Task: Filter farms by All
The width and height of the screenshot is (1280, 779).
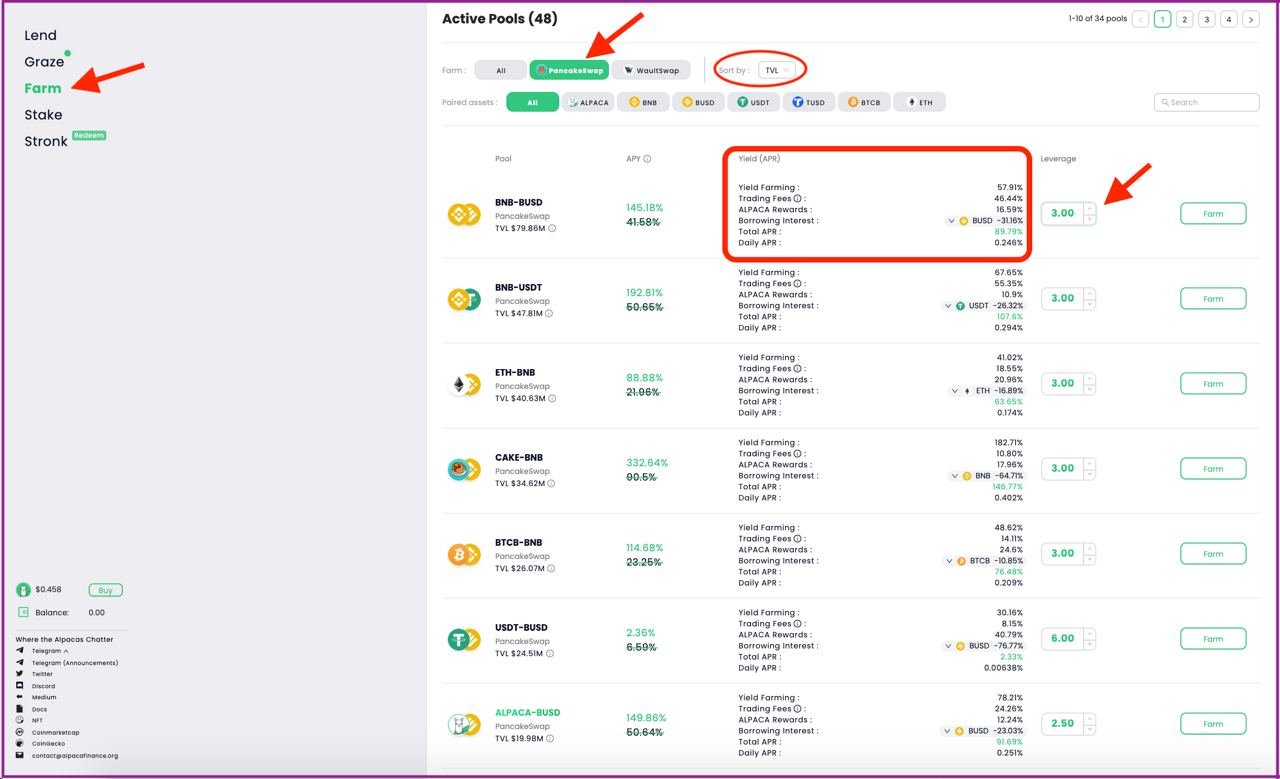Action: coord(500,70)
